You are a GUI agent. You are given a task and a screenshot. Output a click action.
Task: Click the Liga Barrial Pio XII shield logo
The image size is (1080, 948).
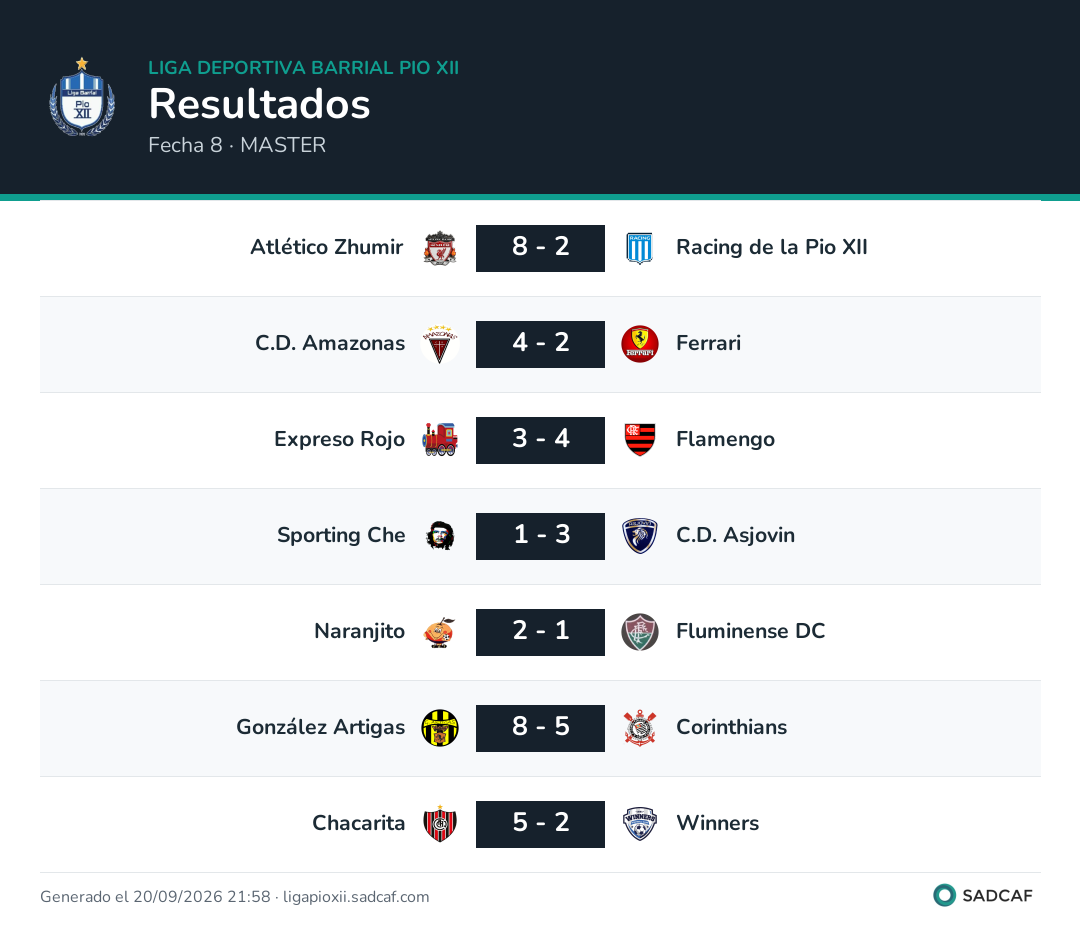(82, 97)
